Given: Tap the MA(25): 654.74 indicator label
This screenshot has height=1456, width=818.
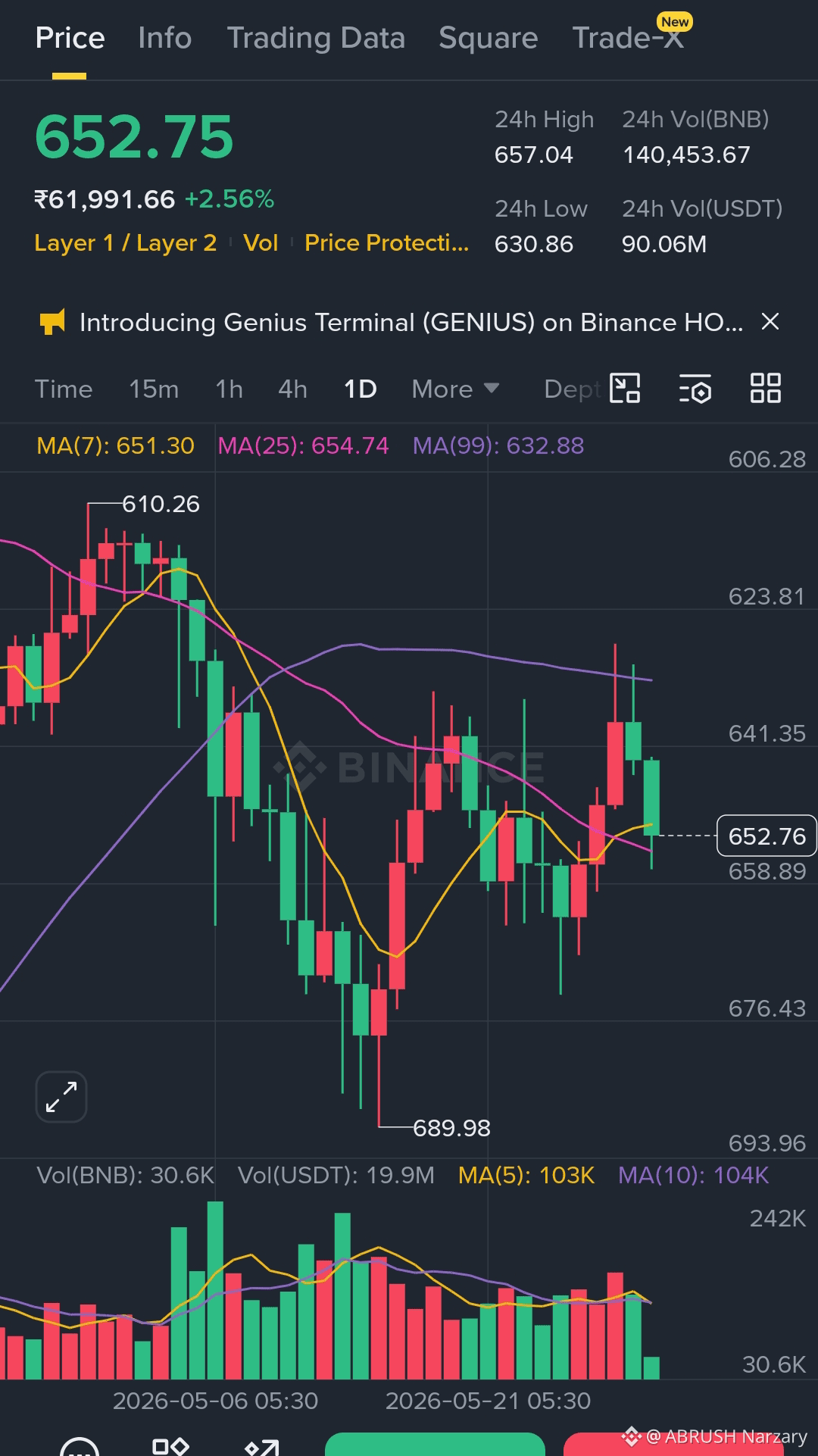Looking at the screenshot, I should (303, 445).
